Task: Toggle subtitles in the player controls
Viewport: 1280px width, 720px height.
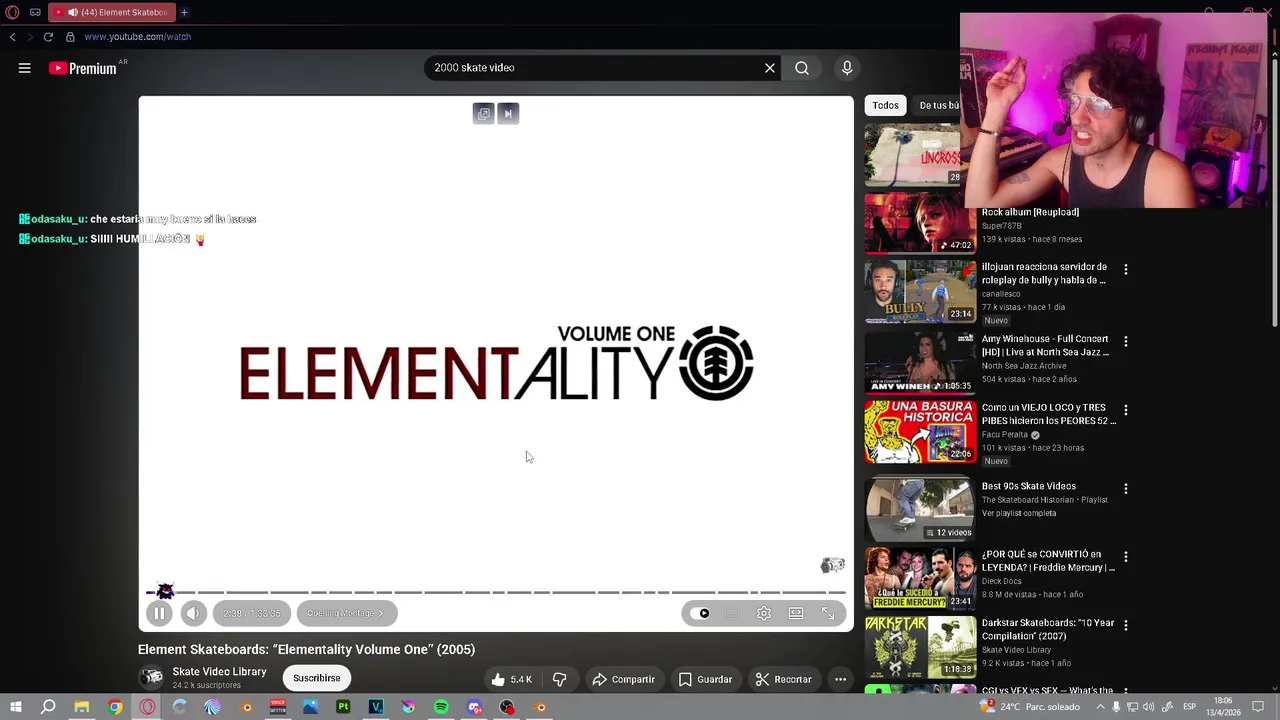Action: (x=732, y=614)
